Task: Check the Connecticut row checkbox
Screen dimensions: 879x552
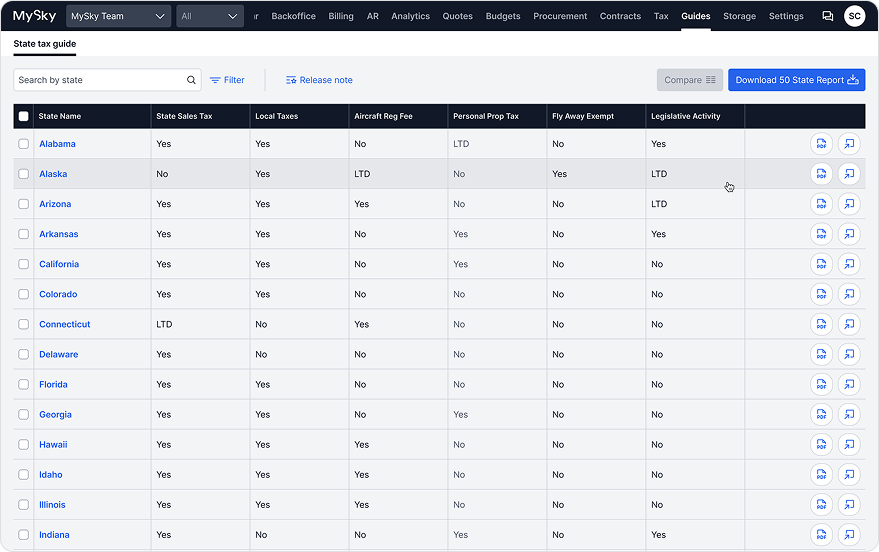Action: (x=24, y=324)
